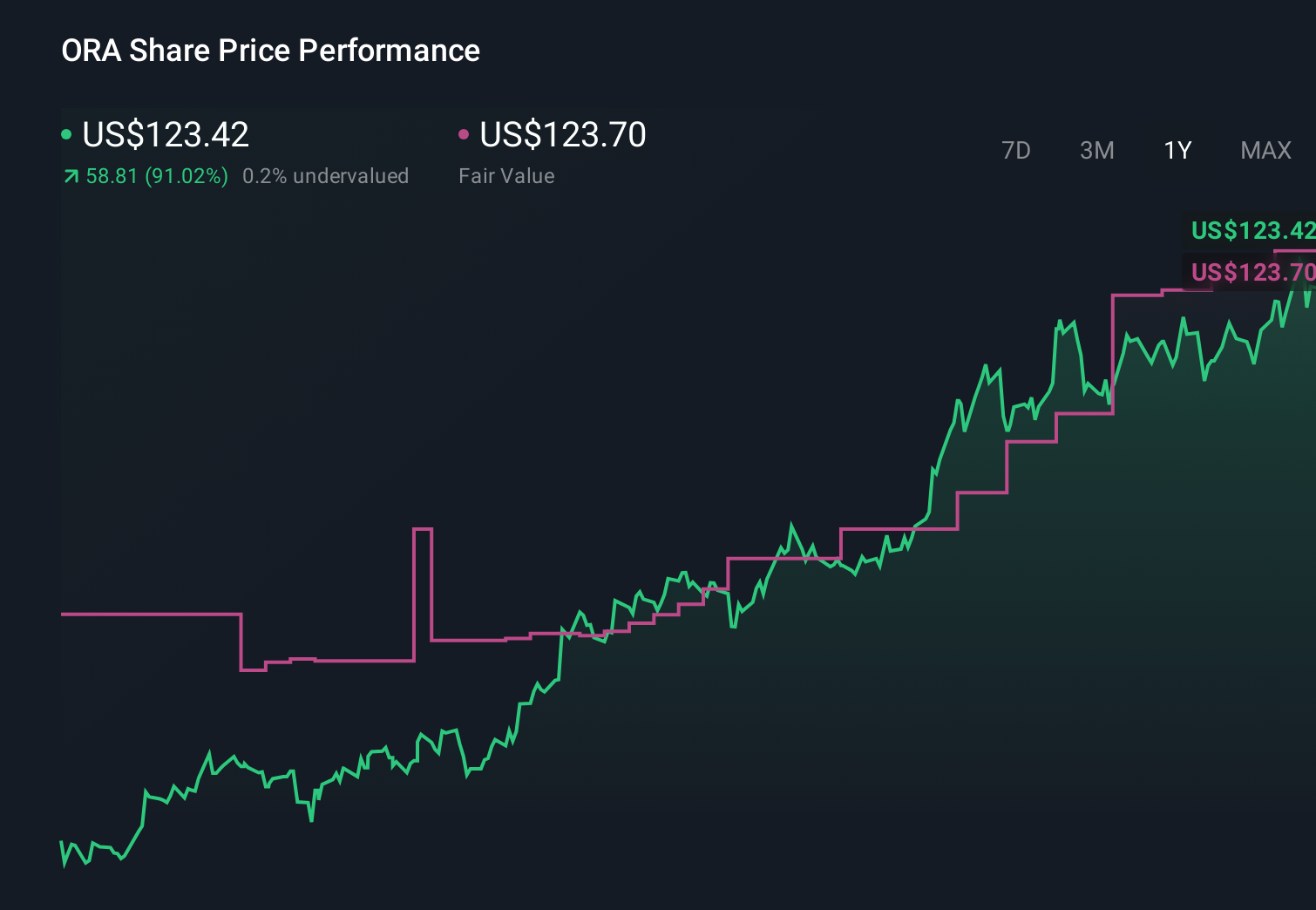Select the MAX time range
Viewport: 1316px width, 910px height.
point(1265,151)
